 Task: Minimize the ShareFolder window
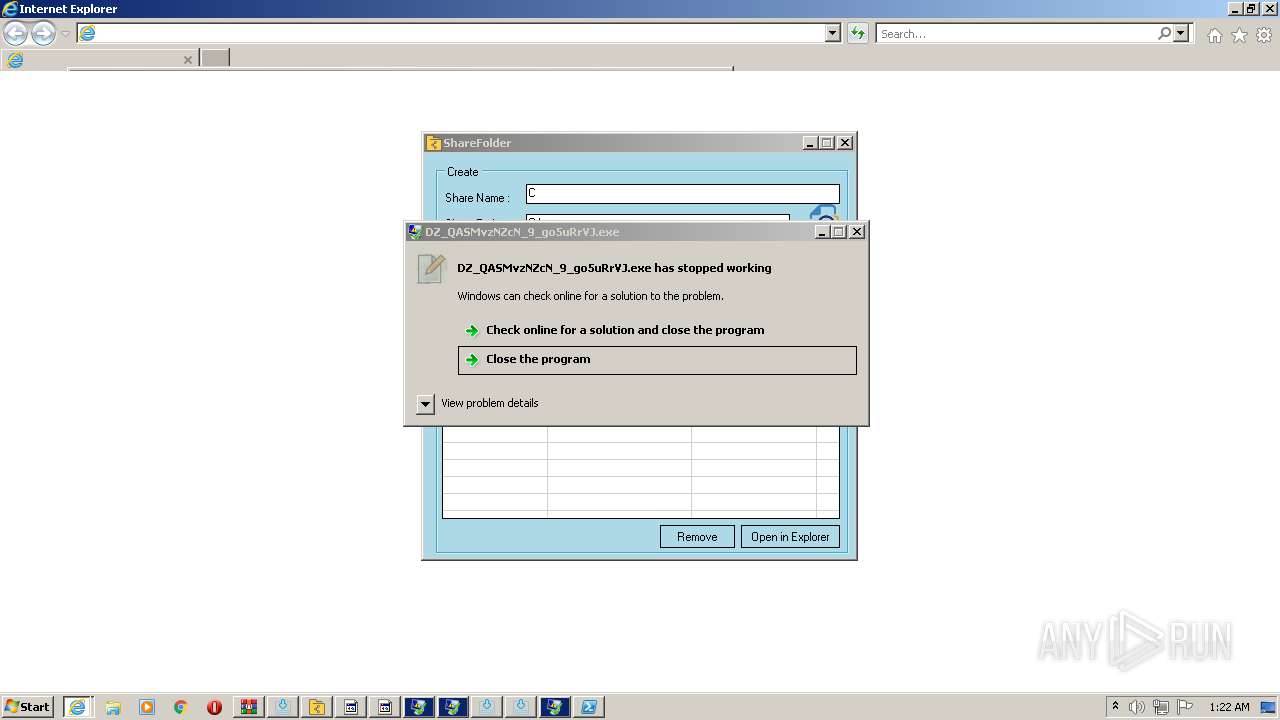(x=810, y=143)
